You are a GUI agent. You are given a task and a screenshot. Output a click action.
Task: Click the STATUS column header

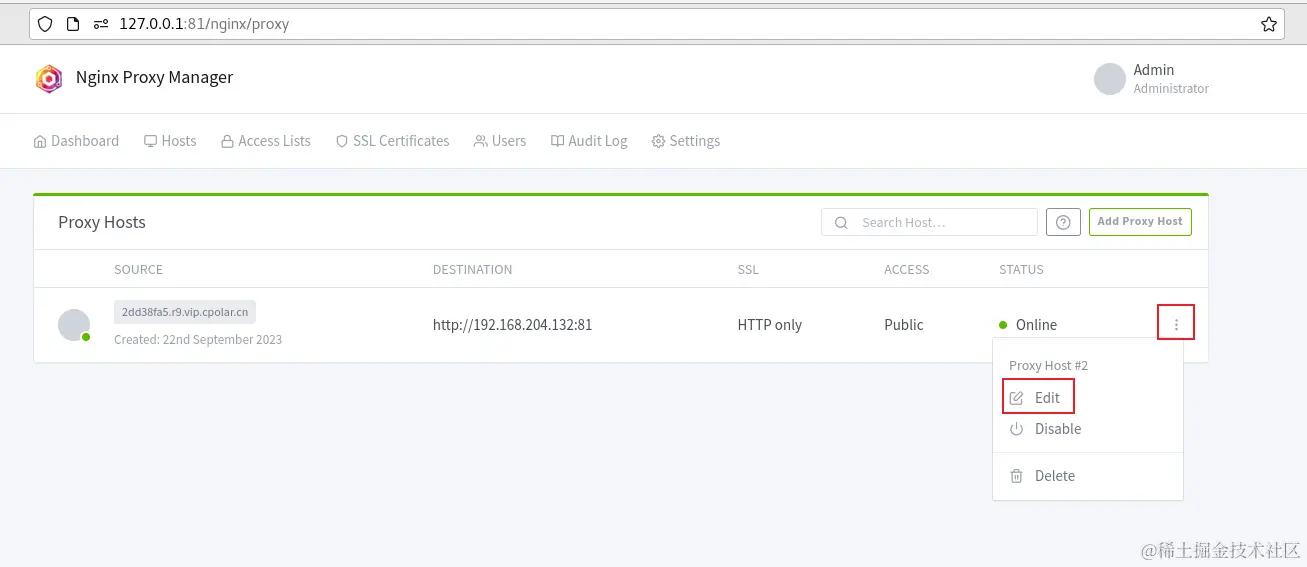(1021, 270)
